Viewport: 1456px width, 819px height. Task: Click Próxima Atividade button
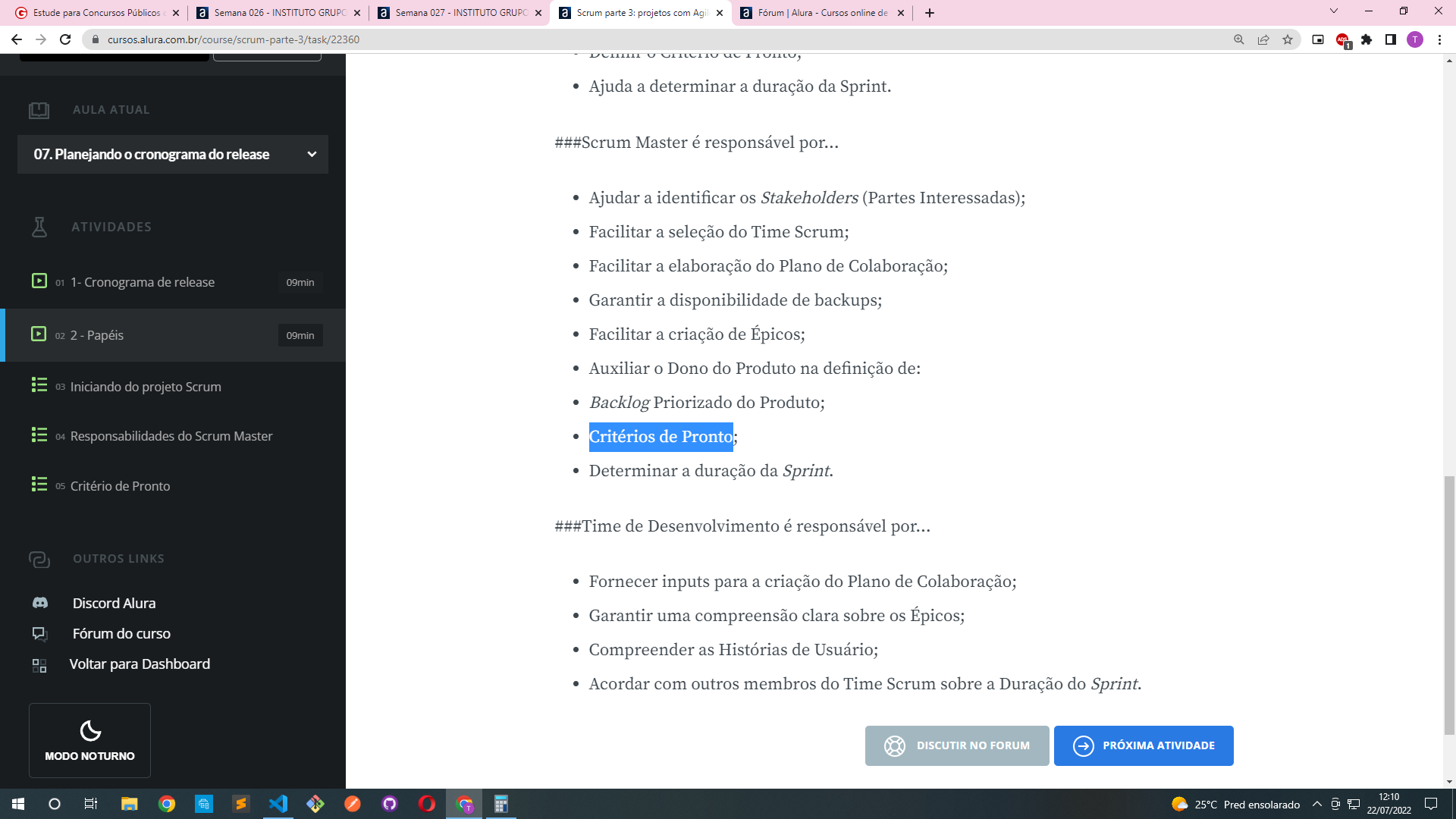point(1144,745)
